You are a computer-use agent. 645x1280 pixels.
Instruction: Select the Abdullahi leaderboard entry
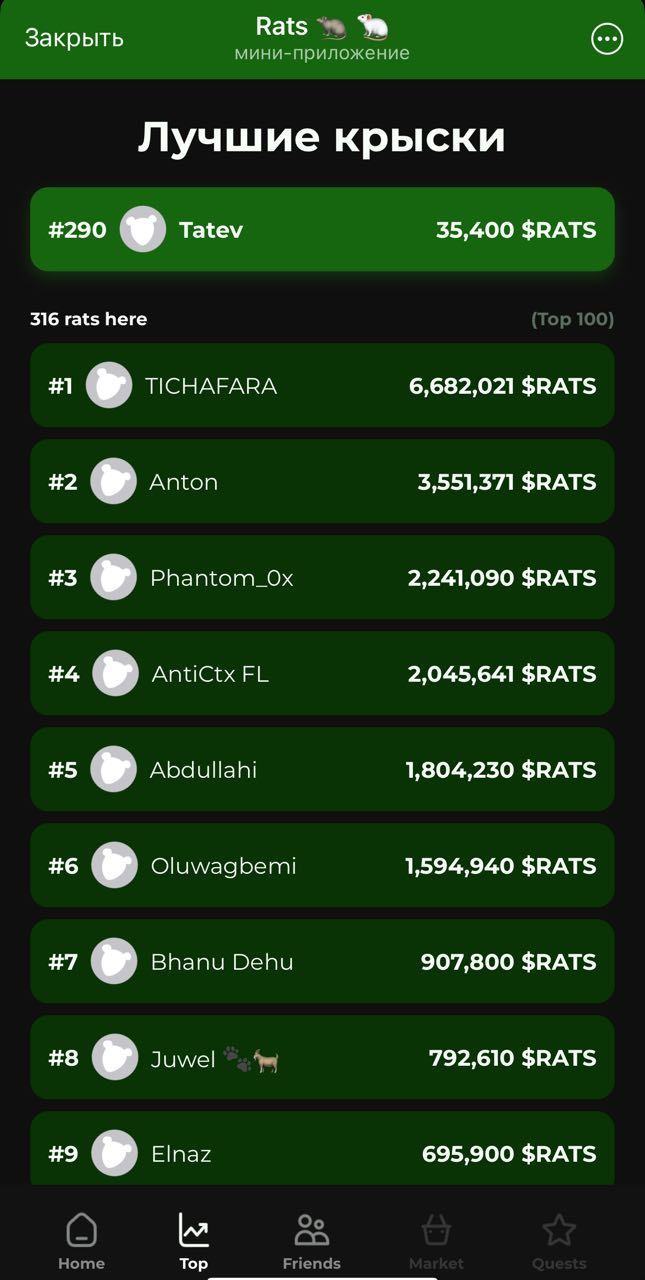322,770
